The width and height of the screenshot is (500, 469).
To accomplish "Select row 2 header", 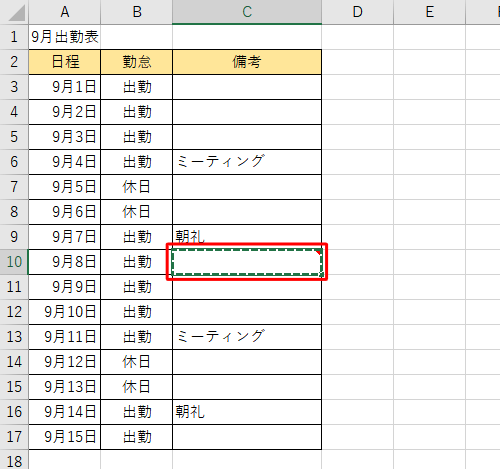I will [14, 62].
